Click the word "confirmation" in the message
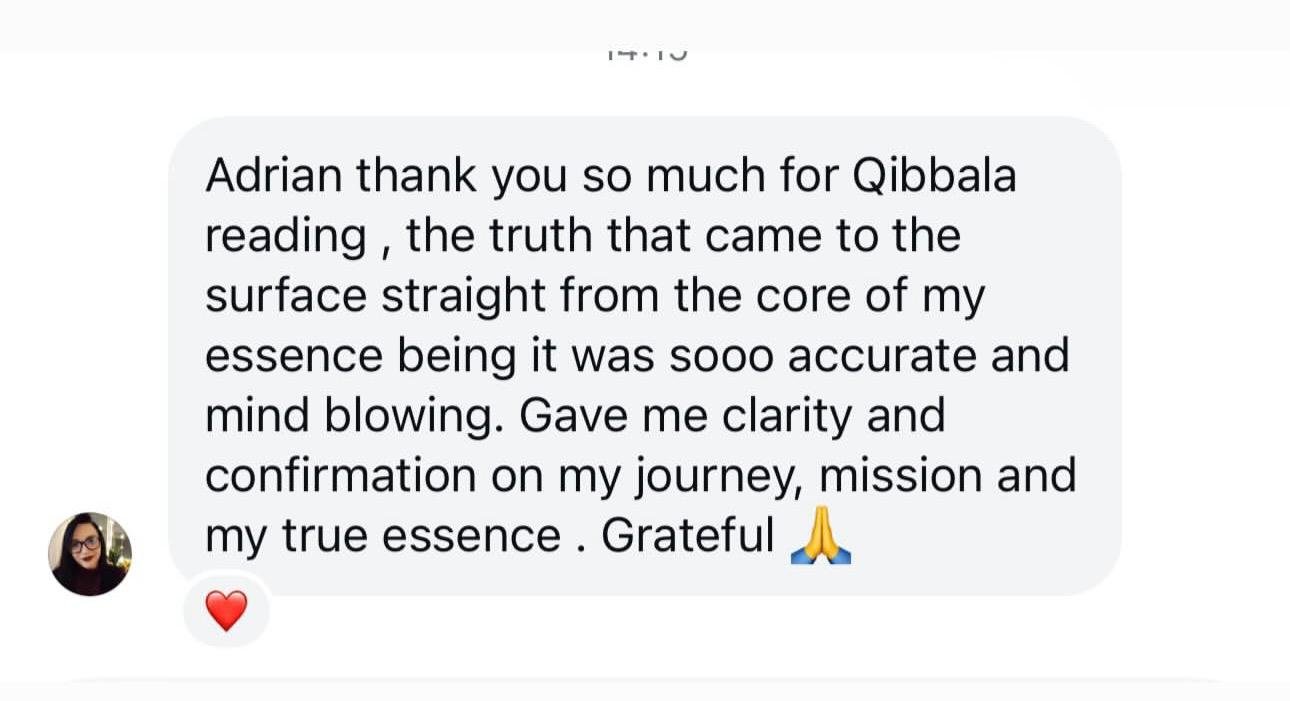The width and height of the screenshot is (1290, 701). pyautogui.click(x=340, y=476)
